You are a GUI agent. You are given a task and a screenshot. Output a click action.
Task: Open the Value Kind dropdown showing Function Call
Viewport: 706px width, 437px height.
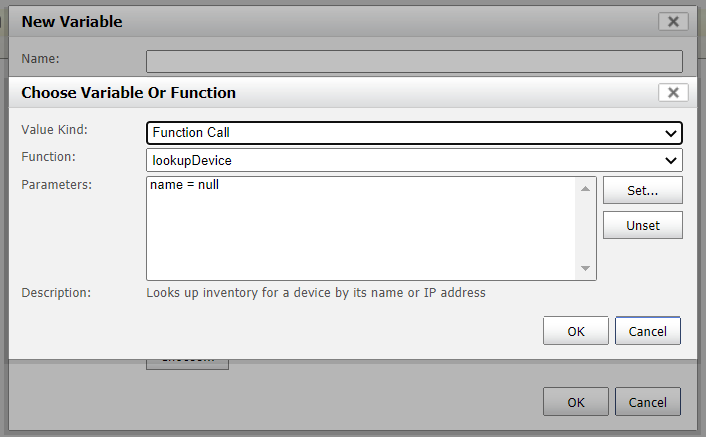[x=414, y=133]
